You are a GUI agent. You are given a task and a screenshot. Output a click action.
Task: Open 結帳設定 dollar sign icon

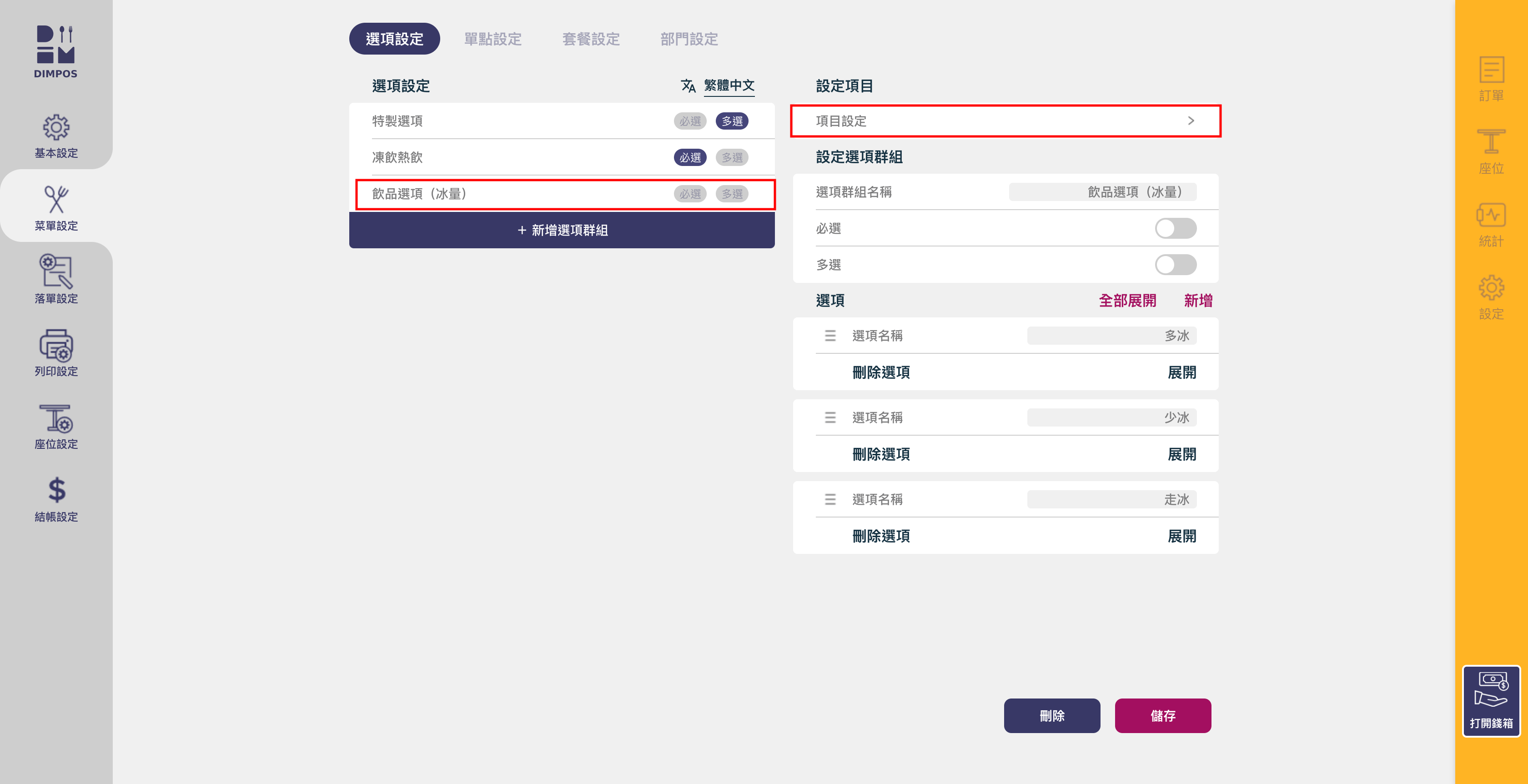click(x=56, y=490)
